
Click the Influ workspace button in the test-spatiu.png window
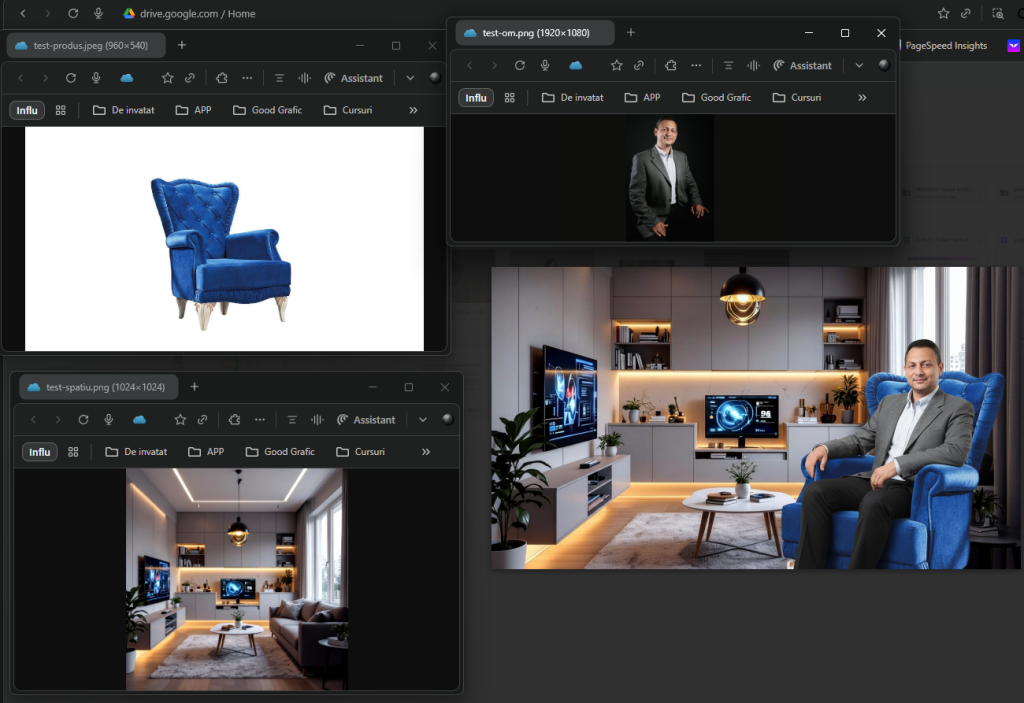(x=40, y=452)
